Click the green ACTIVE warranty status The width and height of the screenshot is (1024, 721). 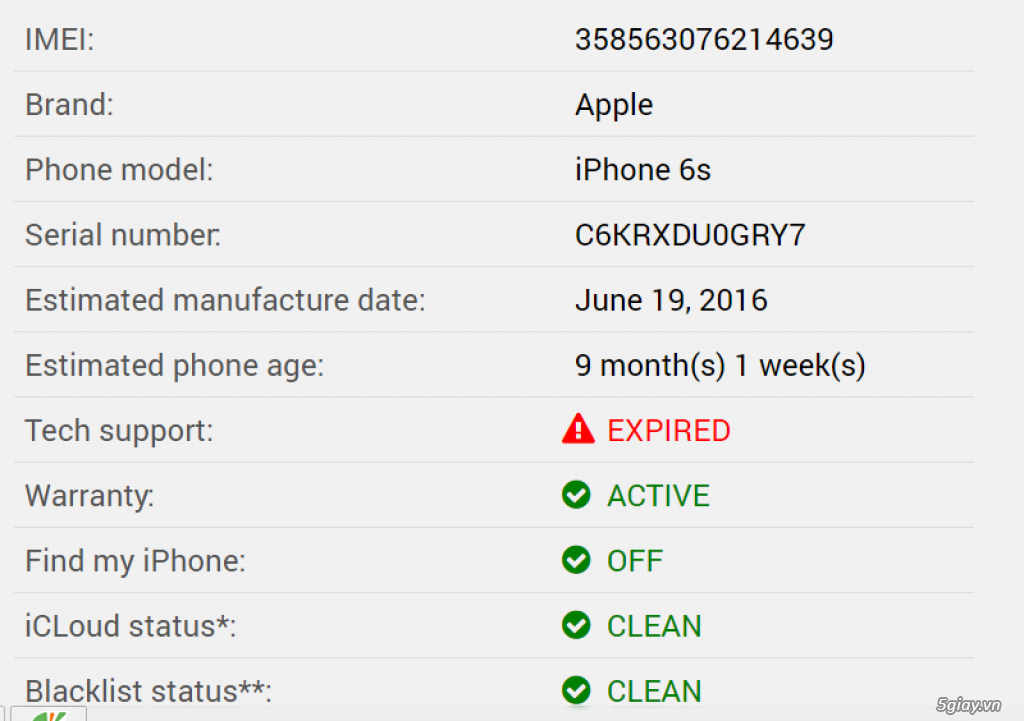pos(658,496)
